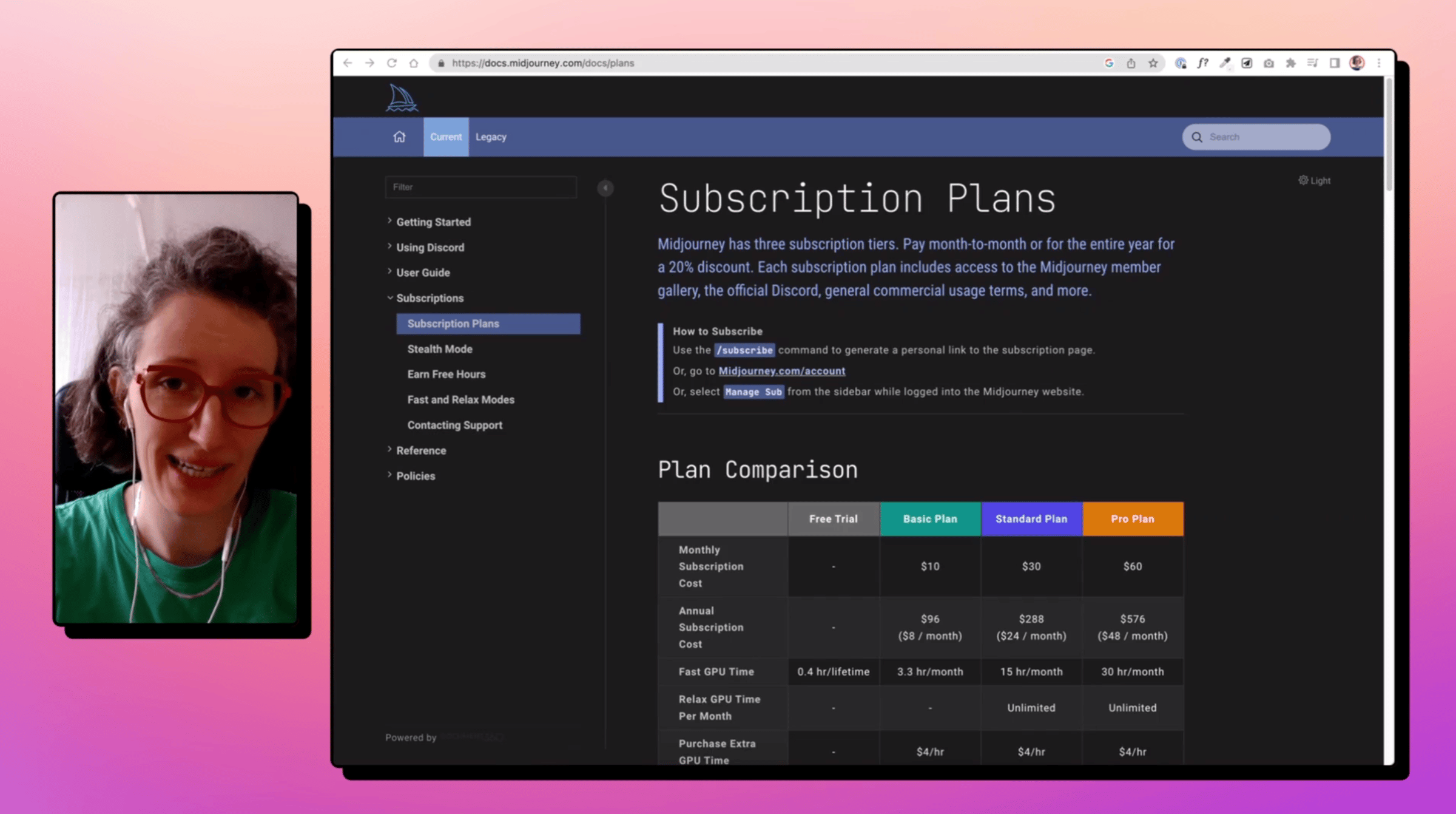Image resolution: width=1456 pixels, height=814 pixels.
Task: Click the Midjourney sailboat logo
Action: tap(402, 98)
